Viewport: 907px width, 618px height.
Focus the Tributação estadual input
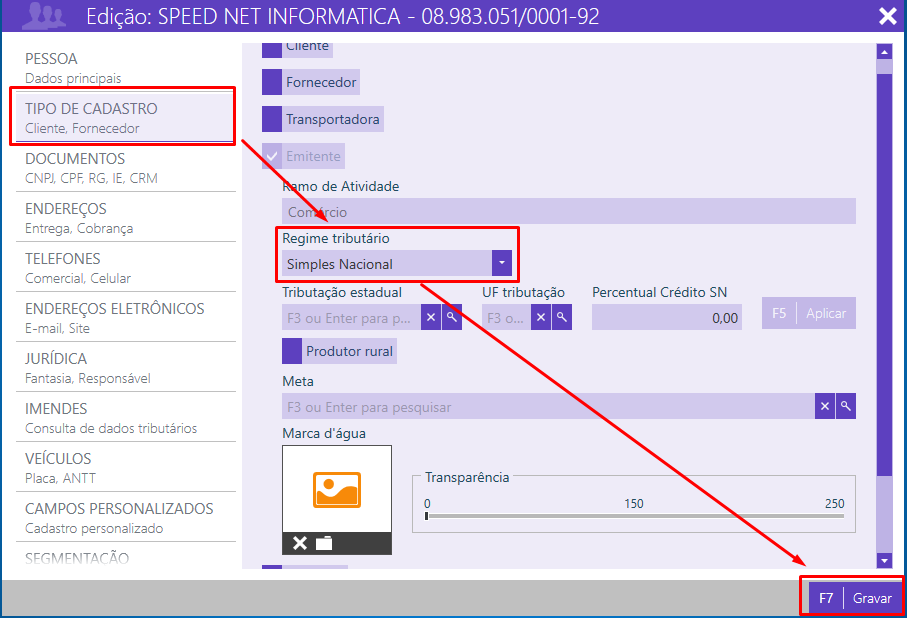pyautogui.click(x=351, y=317)
